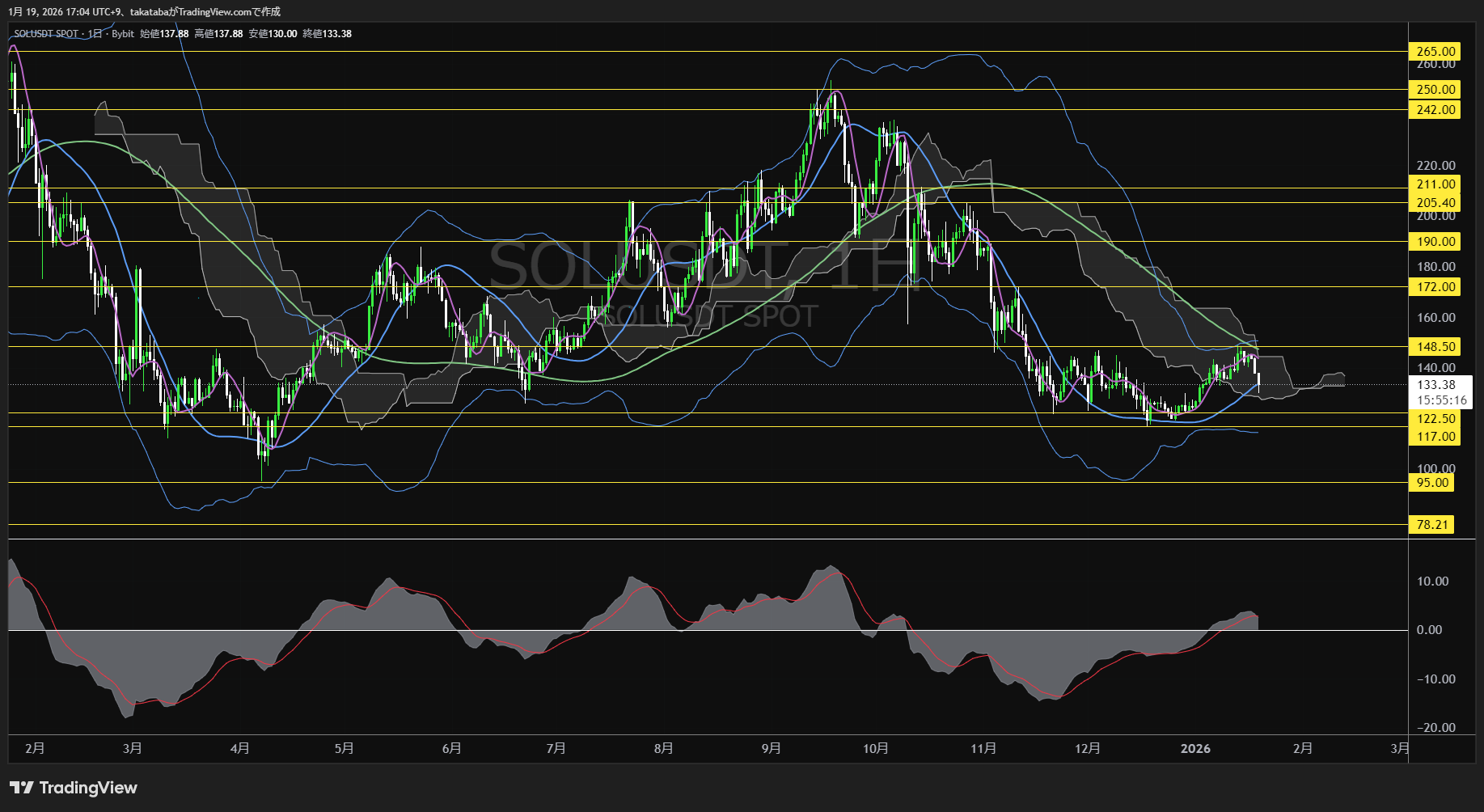
Task: Click the 10月 label on time axis
Action: pos(876,749)
